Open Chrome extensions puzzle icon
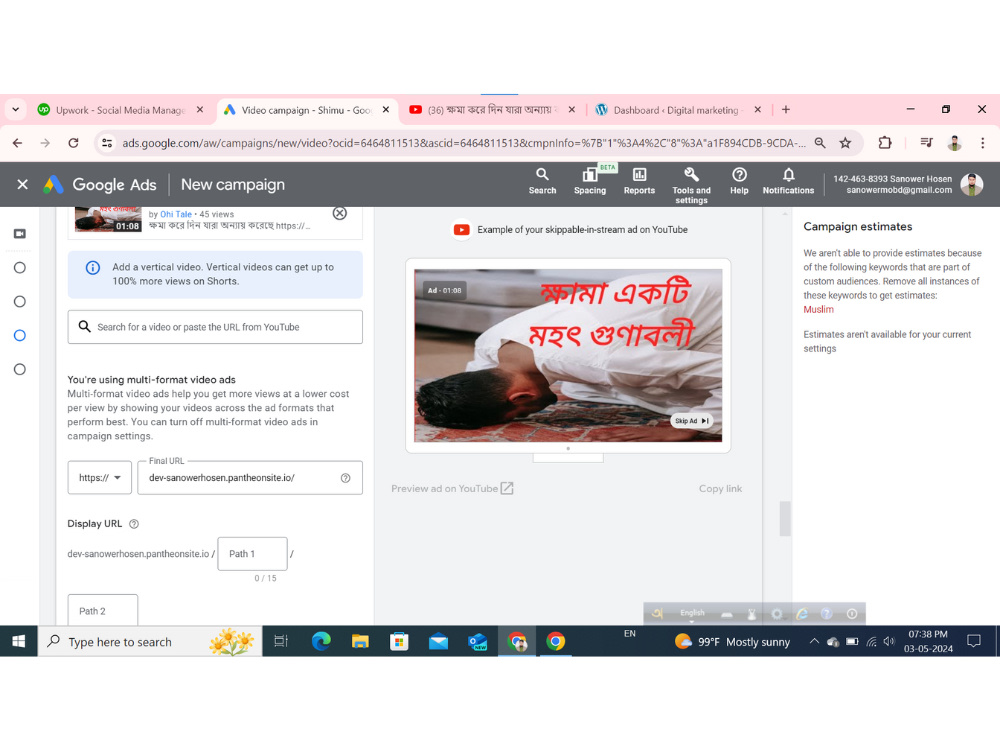The height and width of the screenshot is (750, 1000). click(x=885, y=143)
